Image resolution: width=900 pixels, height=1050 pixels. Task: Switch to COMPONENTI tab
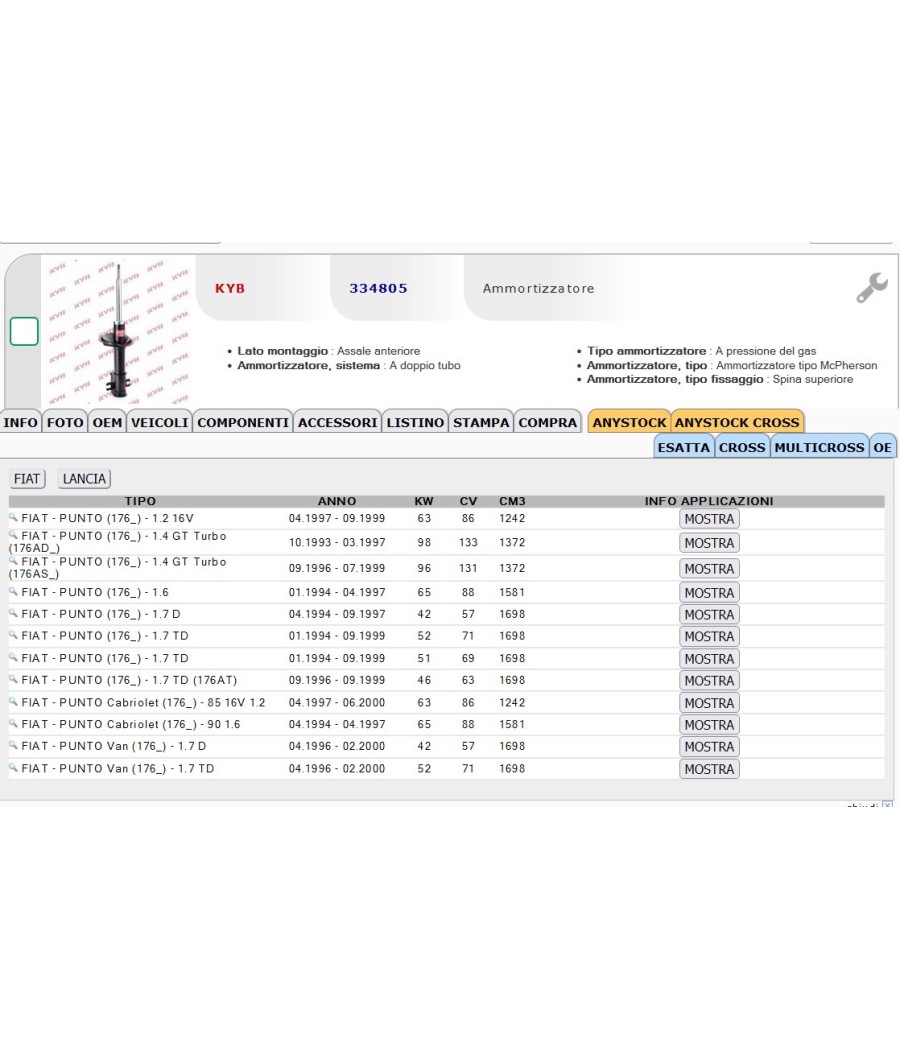(243, 422)
